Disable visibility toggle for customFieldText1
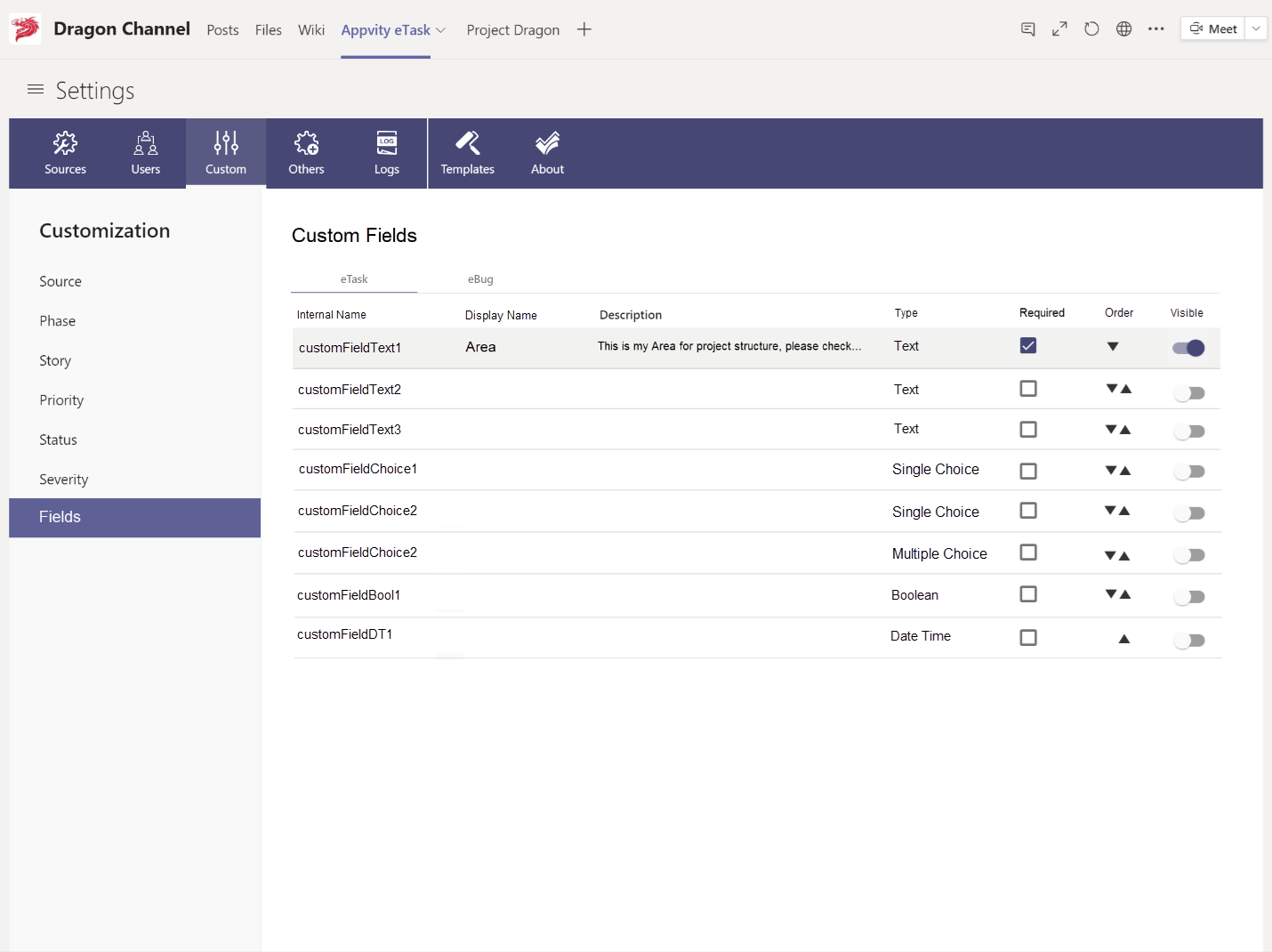The width and height of the screenshot is (1272, 952). (1188, 348)
